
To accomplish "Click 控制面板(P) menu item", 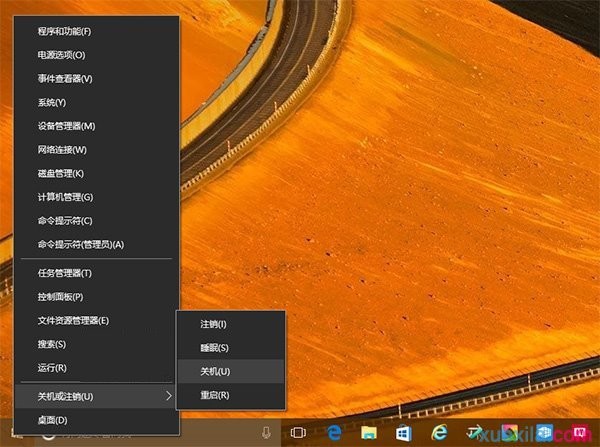I will click(60, 297).
